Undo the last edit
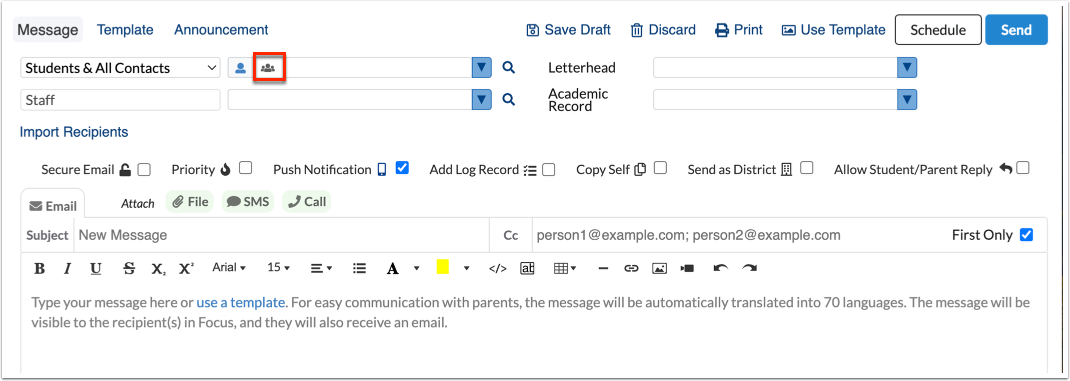The image size is (1070, 381). click(721, 268)
